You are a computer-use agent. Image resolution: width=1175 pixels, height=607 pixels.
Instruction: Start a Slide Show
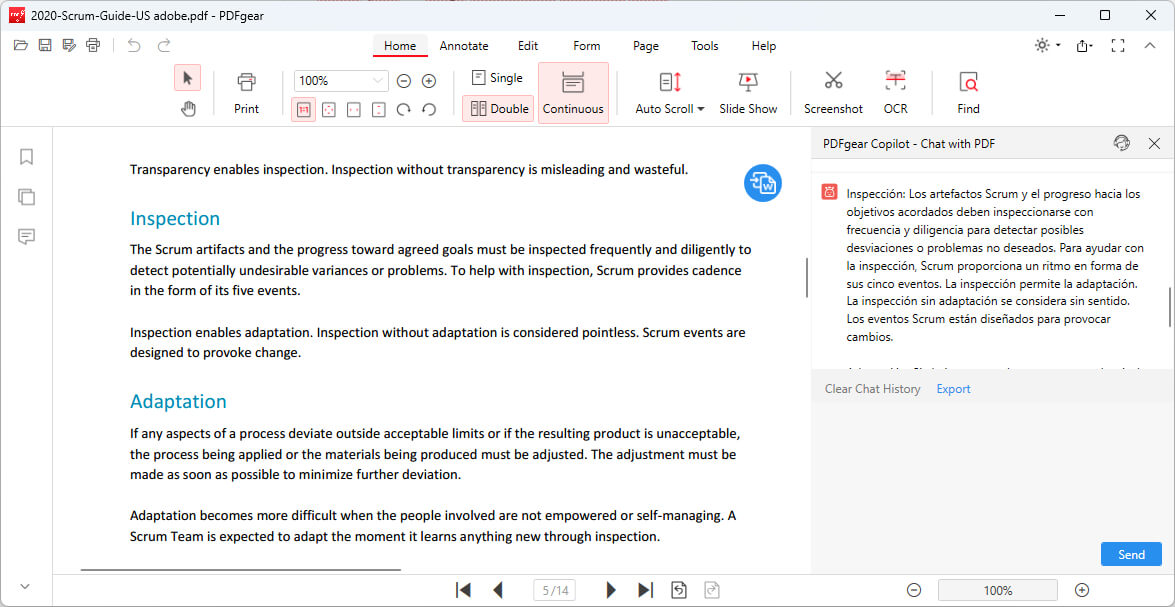tap(748, 93)
